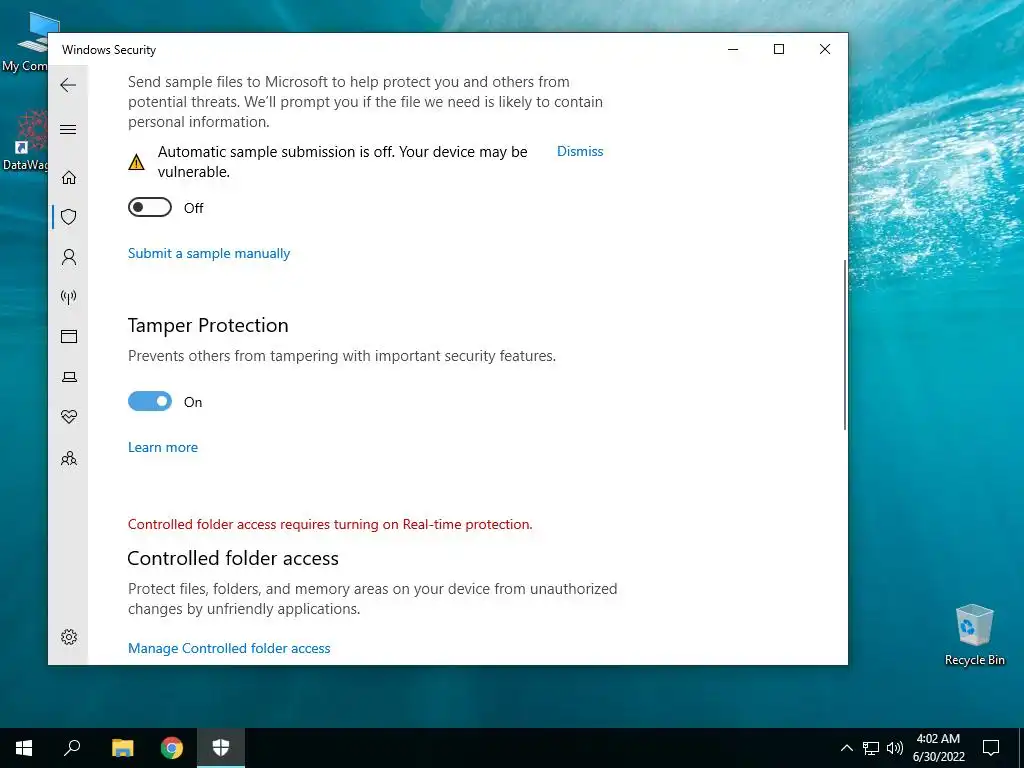The image size is (1024, 768).
Task: Click the Windows Security title text
Action: pyautogui.click(x=109, y=50)
